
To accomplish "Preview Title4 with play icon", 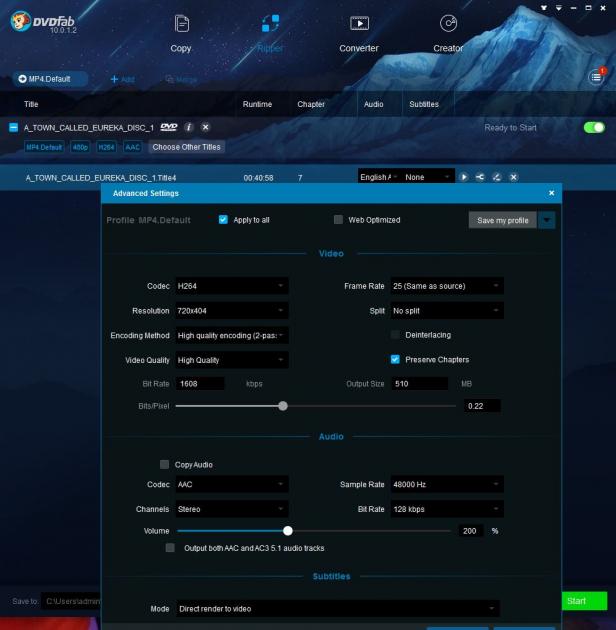I will pos(464,177).
